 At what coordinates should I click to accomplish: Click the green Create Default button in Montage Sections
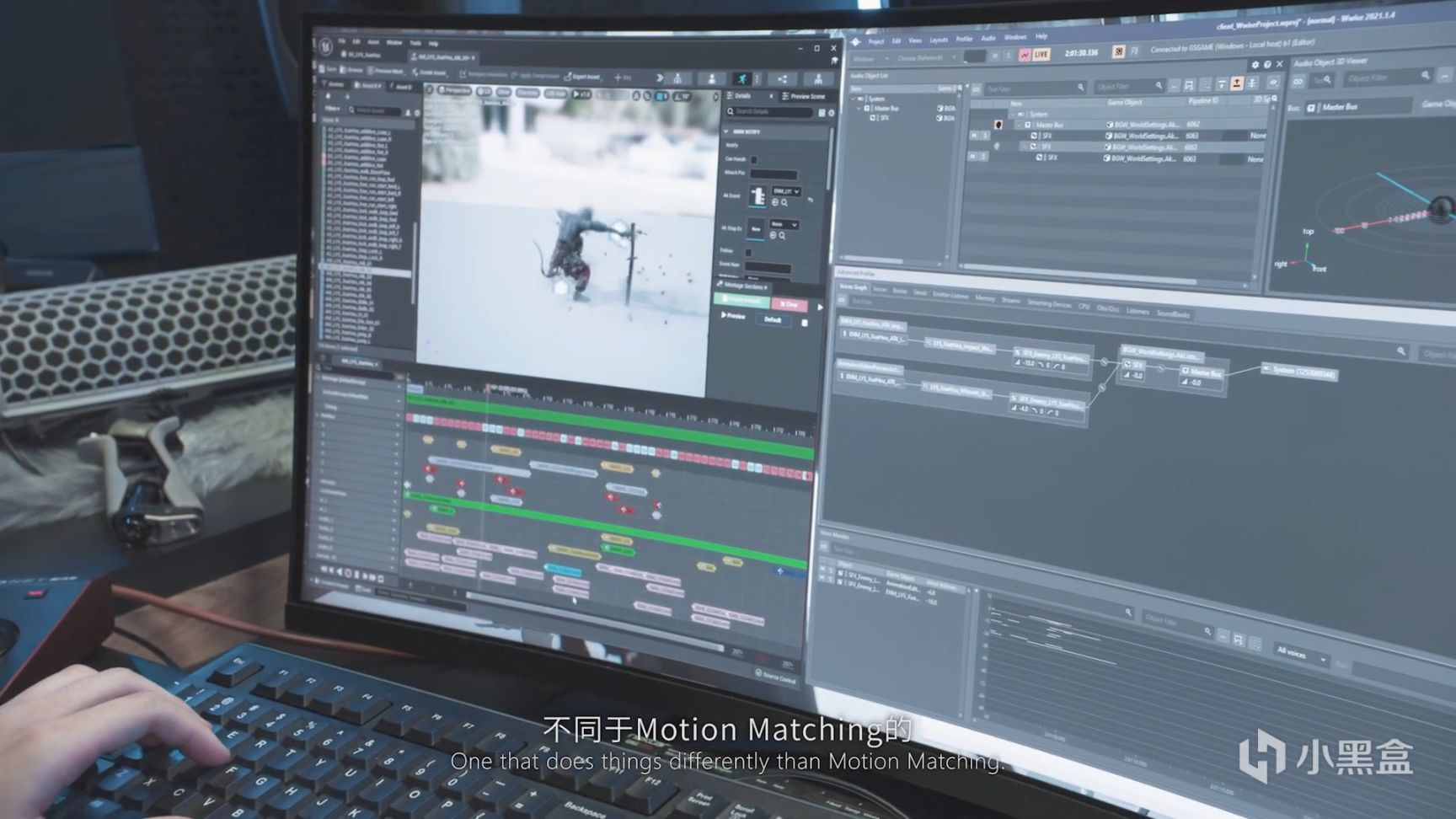pos(741,300)
